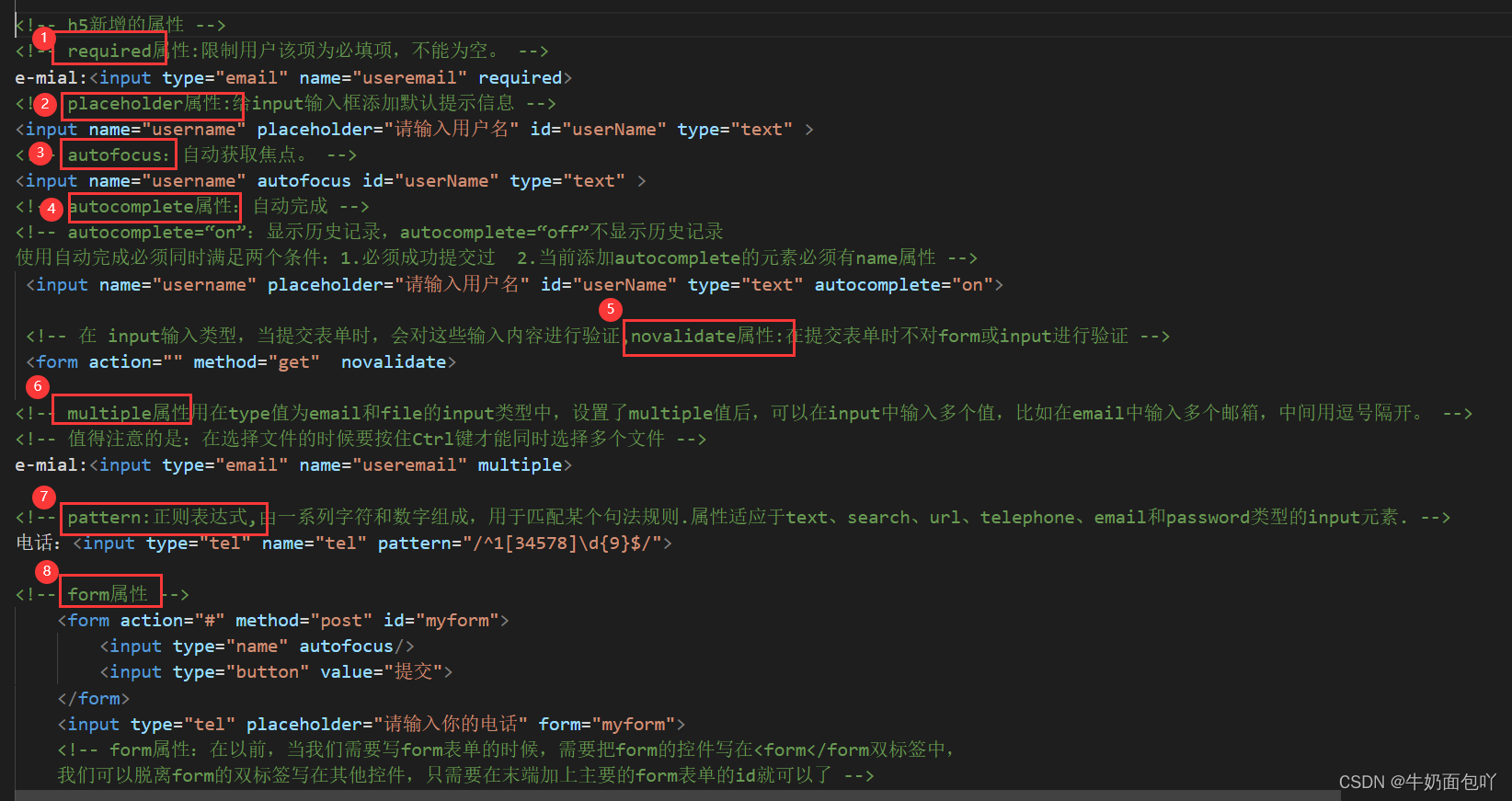
Task: Click the pattern="/^1[34578]\d{9}$/" attribute
Action: (x=520, y=544)
